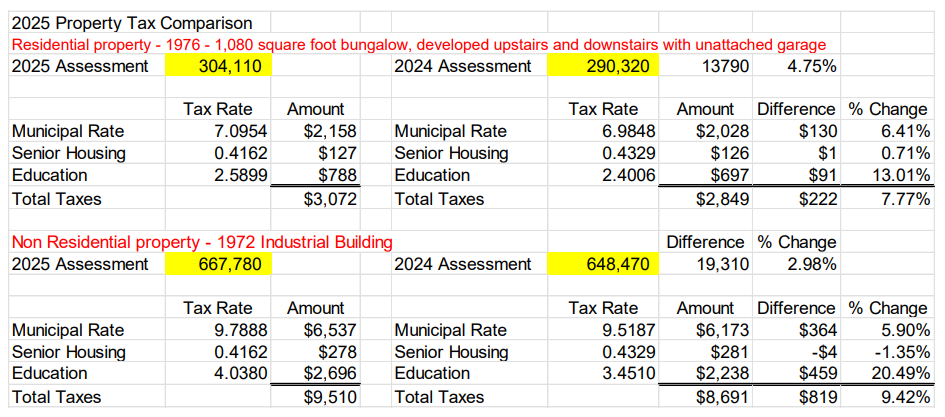Click the $9,510 total taxes cell
This screenshot has width=945, height=417.
tap(330, 397)
